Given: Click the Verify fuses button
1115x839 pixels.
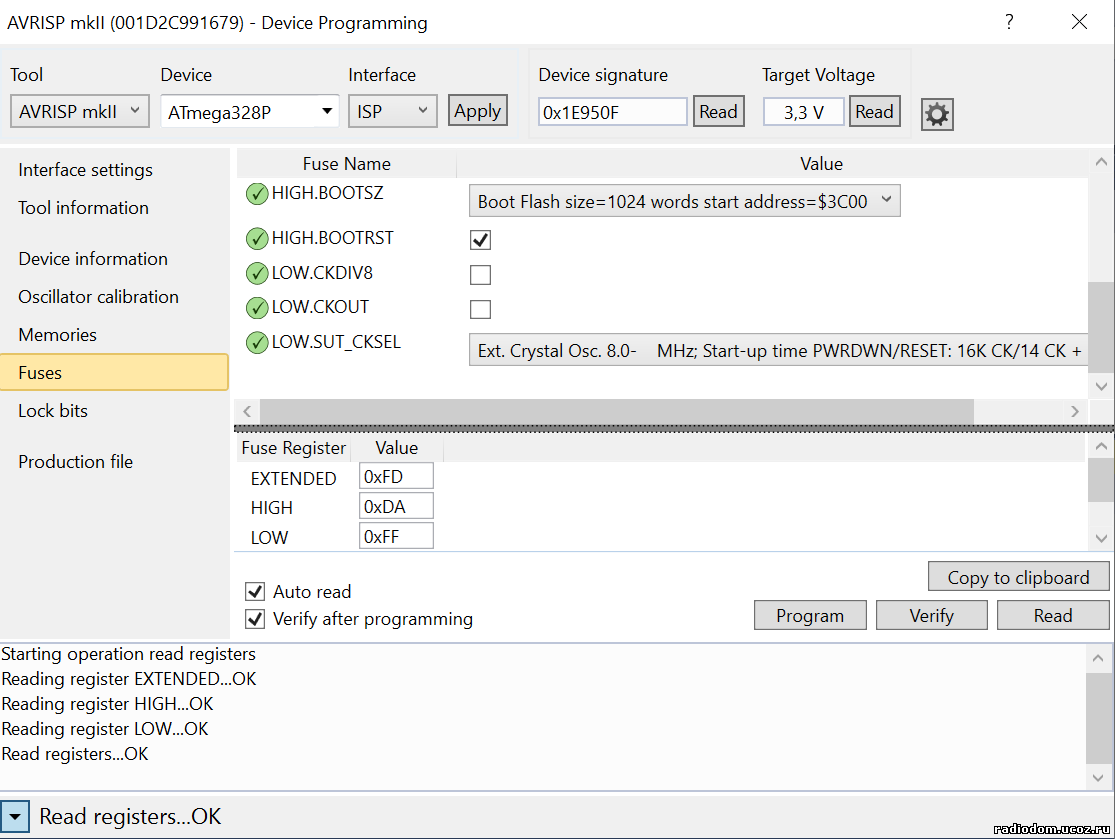Looking at the screenshot, I should [x=932, y=616].
